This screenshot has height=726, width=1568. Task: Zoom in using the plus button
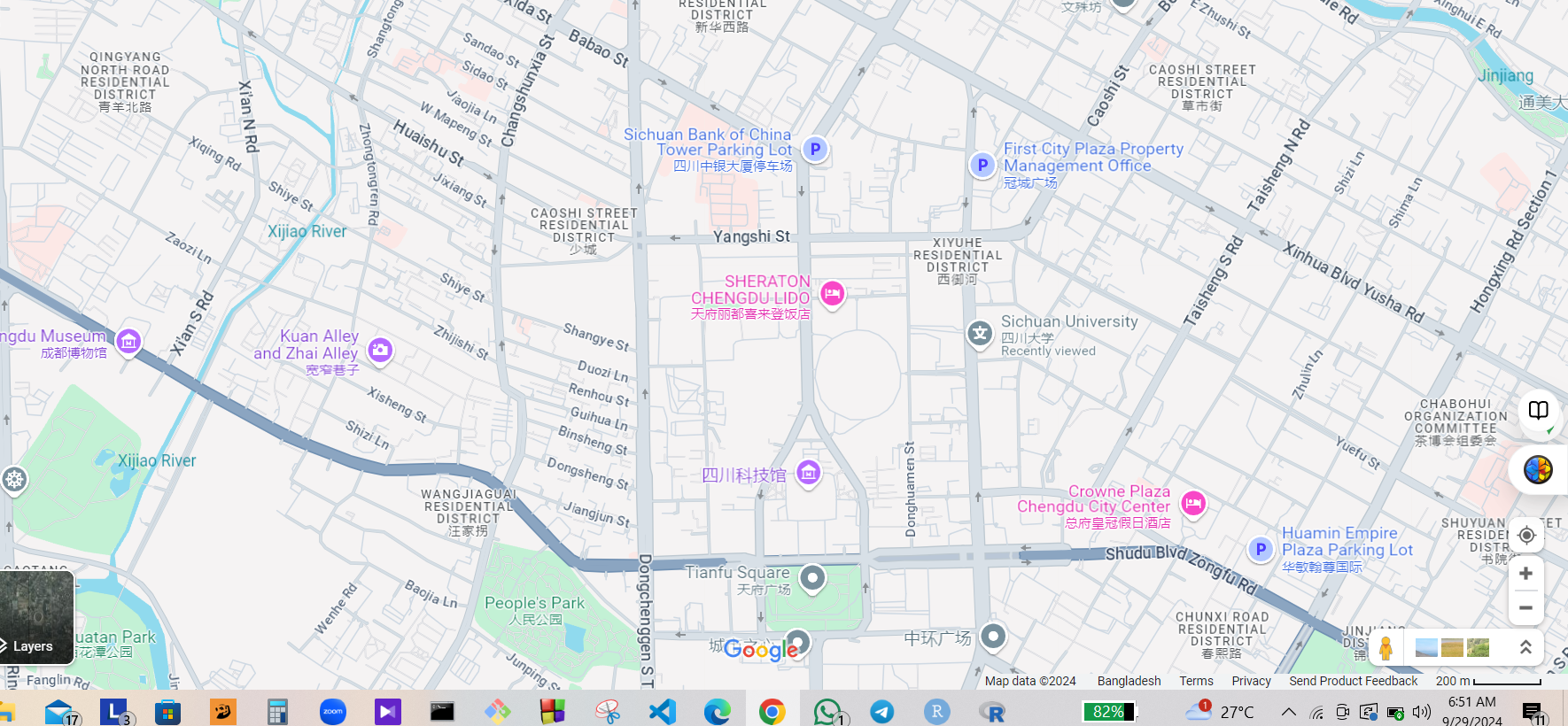(x=1525, y=574)
